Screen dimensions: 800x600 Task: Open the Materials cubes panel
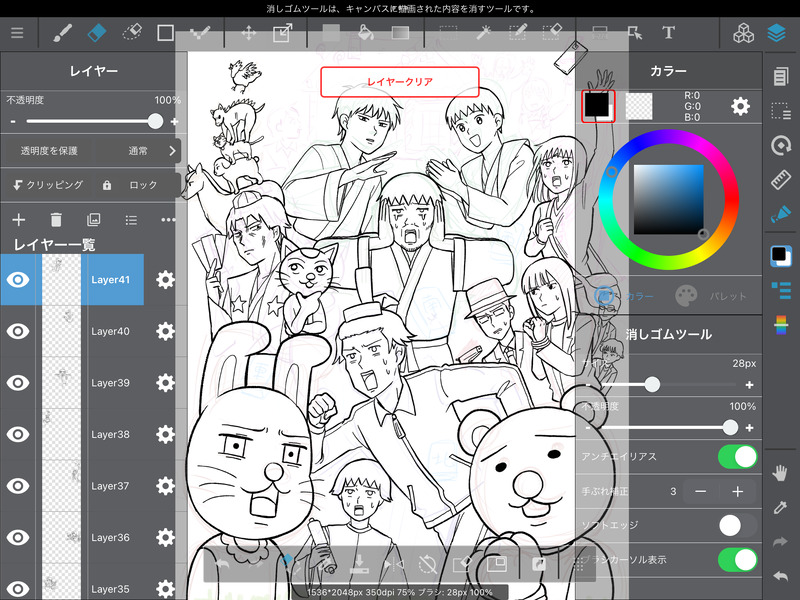click(x=743, y=33)
